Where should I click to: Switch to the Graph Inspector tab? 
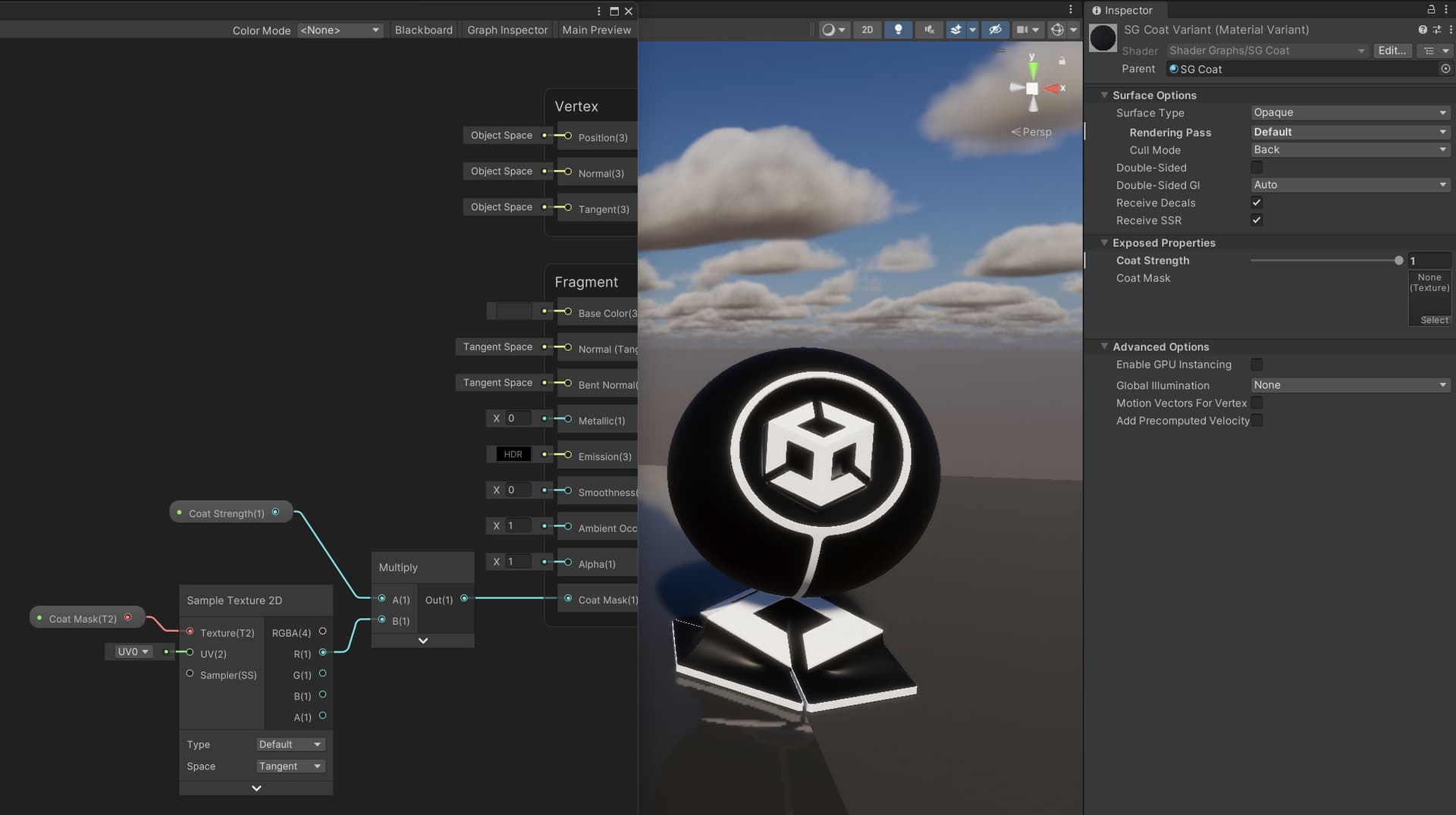click(x=507, y=30)
